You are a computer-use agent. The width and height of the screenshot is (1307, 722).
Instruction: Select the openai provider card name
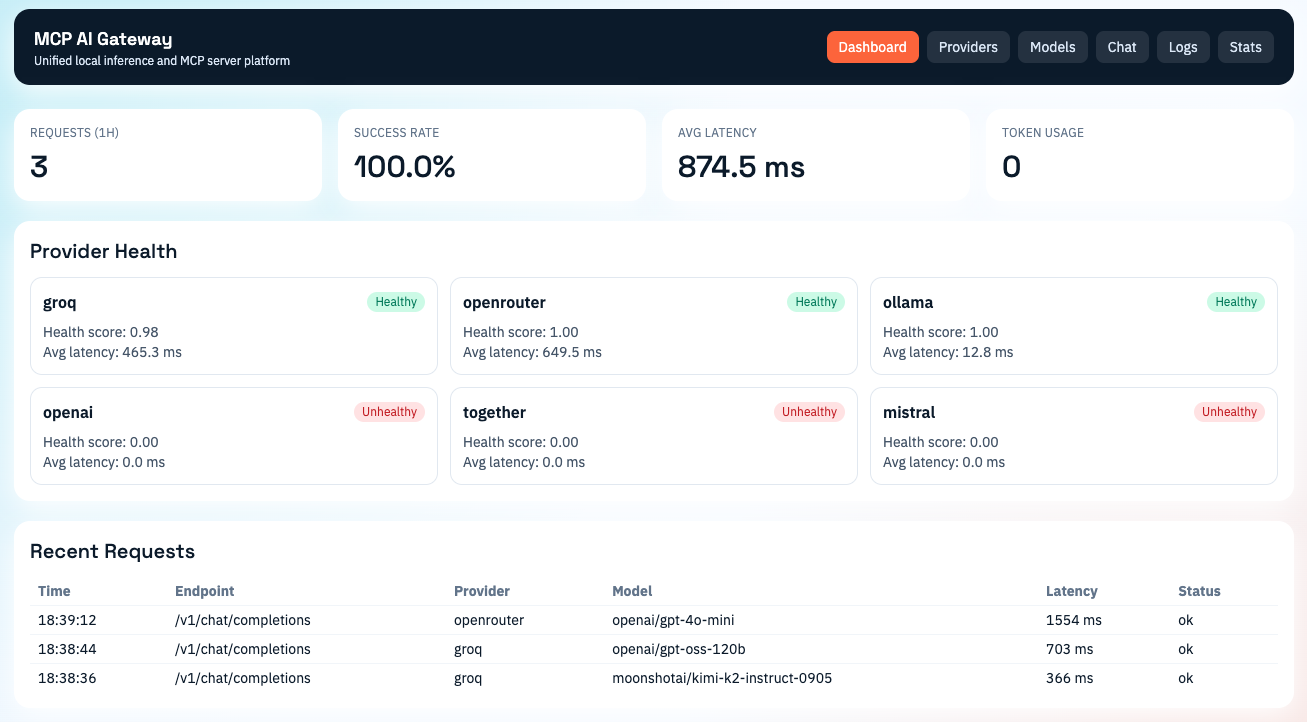click(x=68, y=412)
